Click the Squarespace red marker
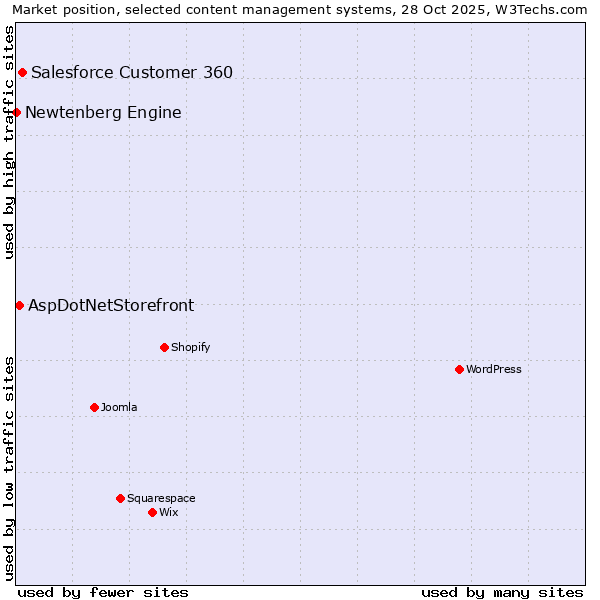 point(120,498)
